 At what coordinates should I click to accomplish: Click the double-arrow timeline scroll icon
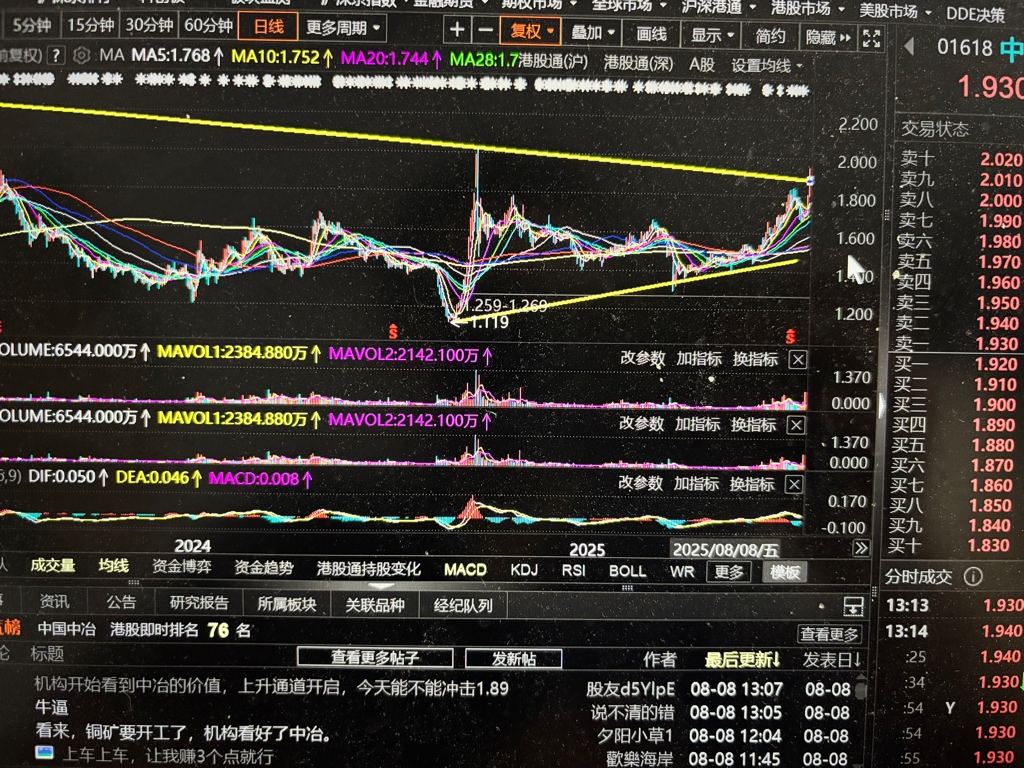pos(861,548)
